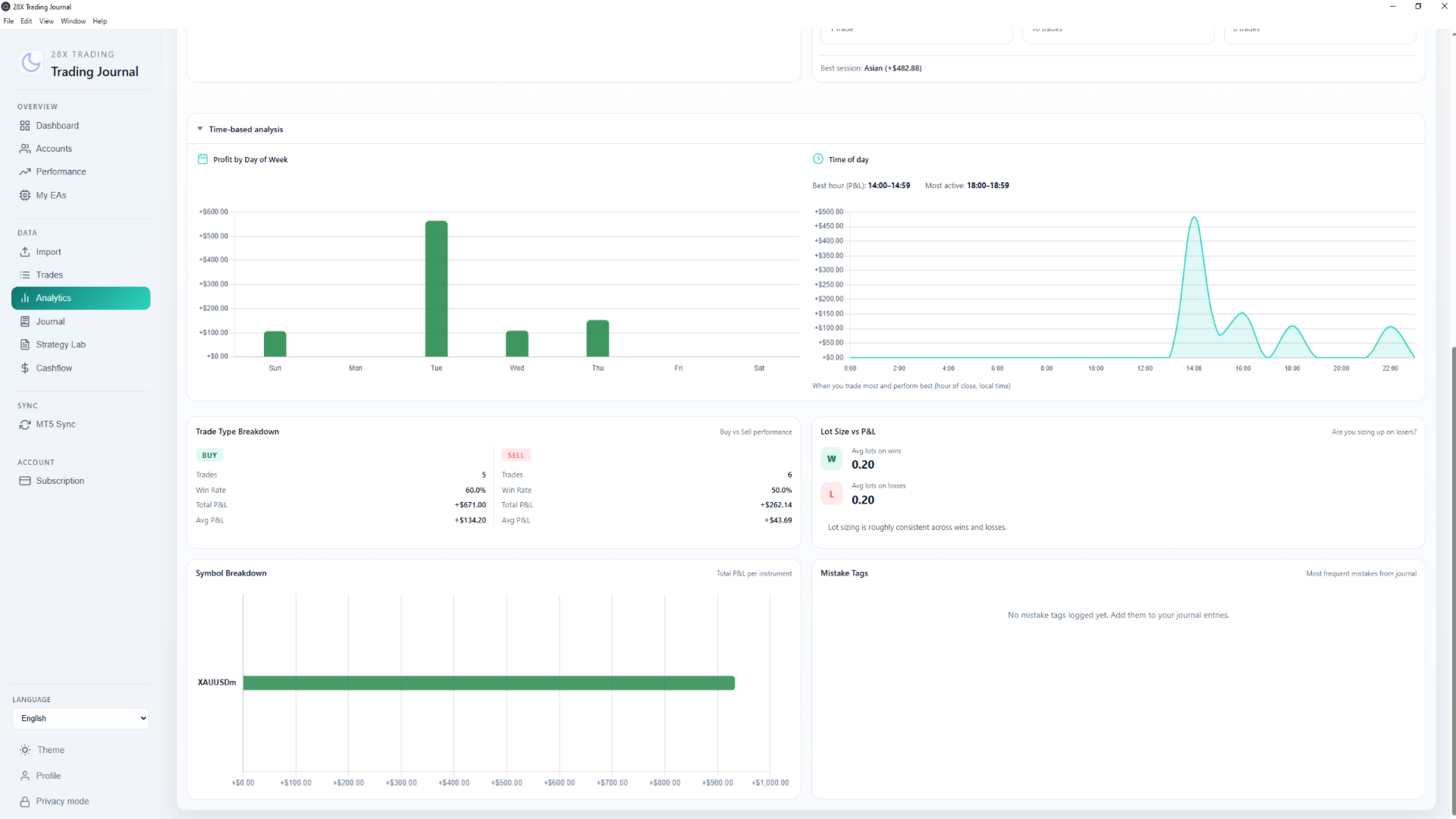Screen dimensions: 1456x819
Task: Open the Subscription page
Action: tap(59, 481)
